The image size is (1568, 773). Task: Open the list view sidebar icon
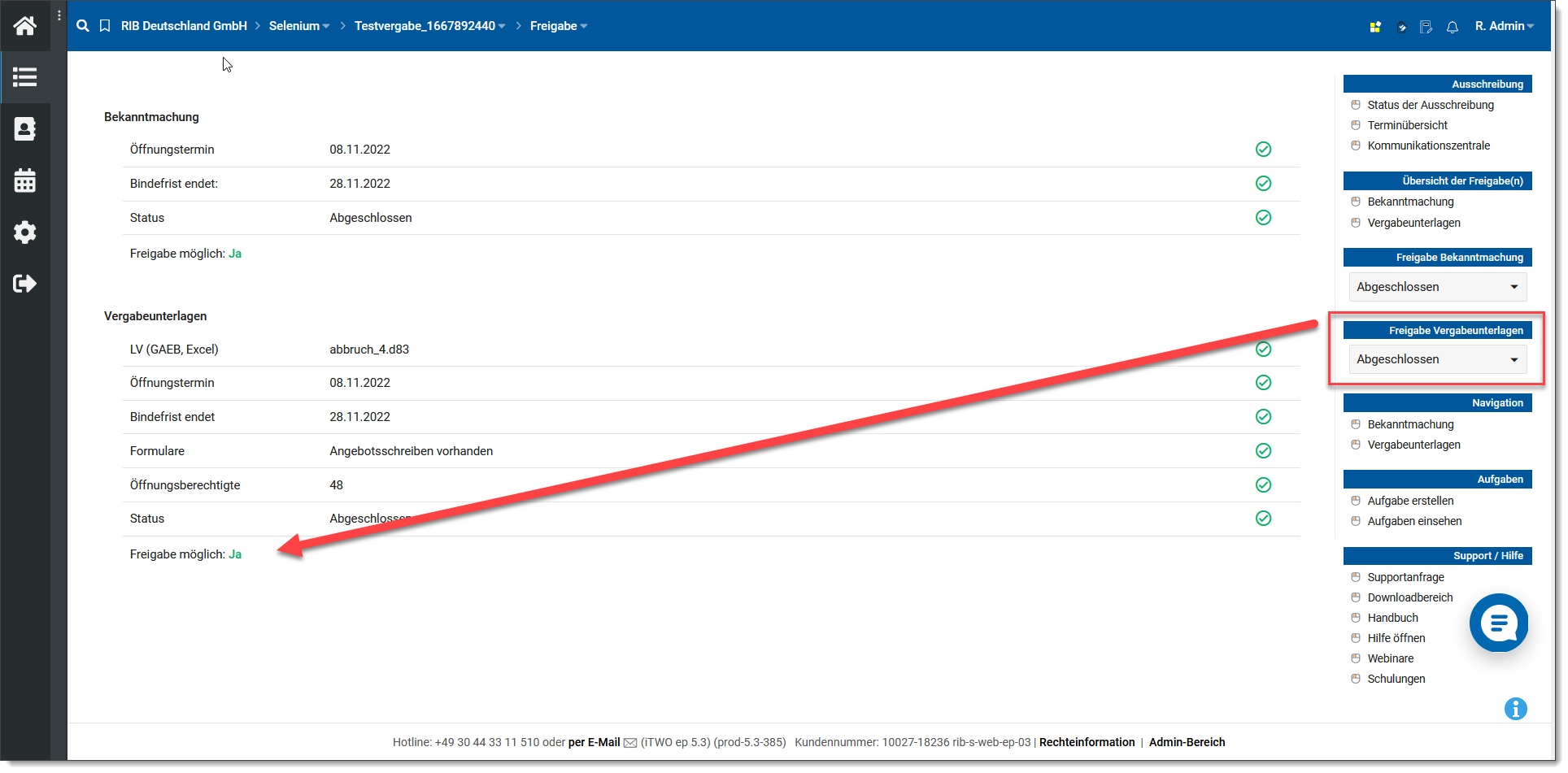25,77
